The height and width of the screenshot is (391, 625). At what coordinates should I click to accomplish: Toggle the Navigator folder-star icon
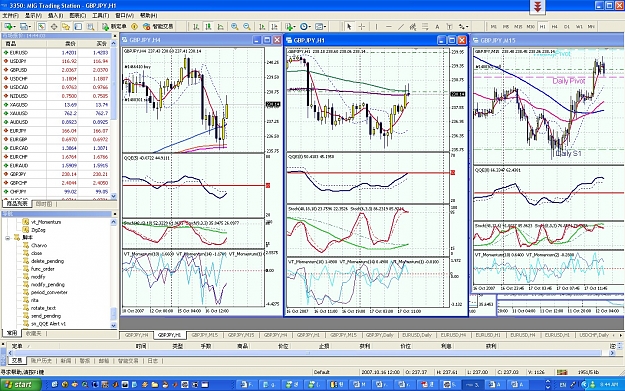pyautogui.click(x=66, y=26)
